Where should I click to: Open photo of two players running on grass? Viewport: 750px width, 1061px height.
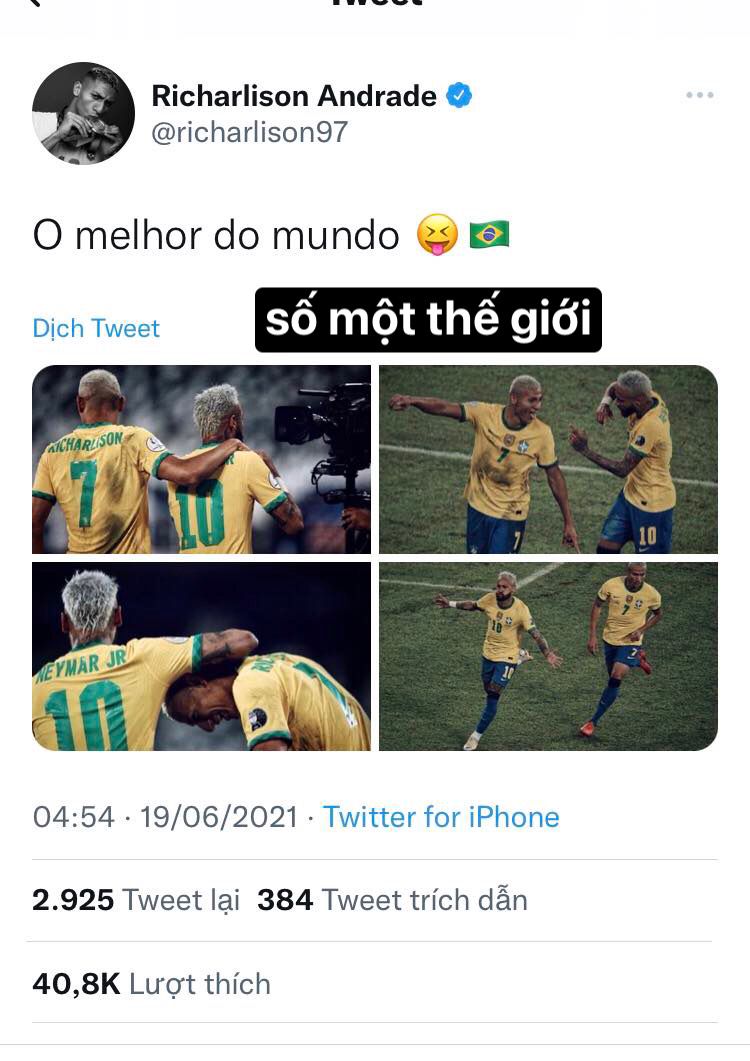[548, 656]
